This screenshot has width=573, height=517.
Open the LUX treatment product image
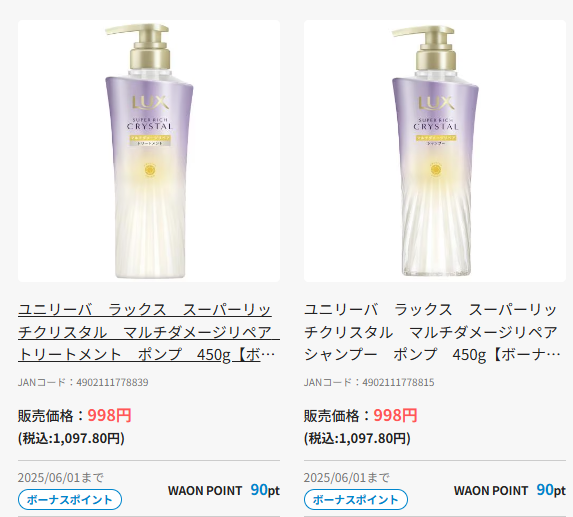pyautogui.click(x=149, y=151)
